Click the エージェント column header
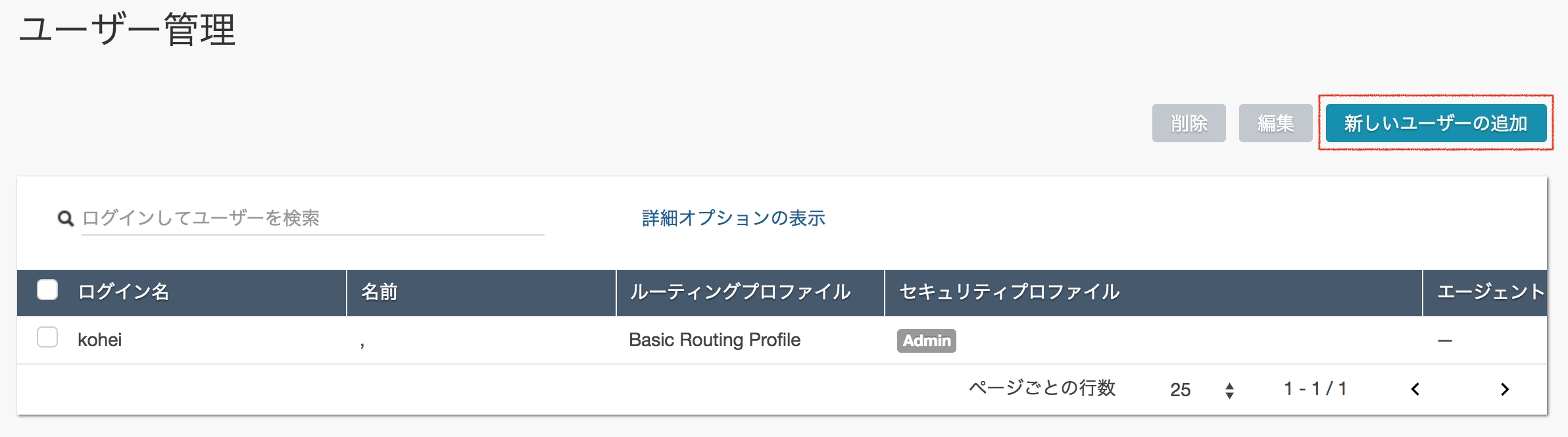This screenshot has height=437, width=1568. click(x=1490, y=292)
